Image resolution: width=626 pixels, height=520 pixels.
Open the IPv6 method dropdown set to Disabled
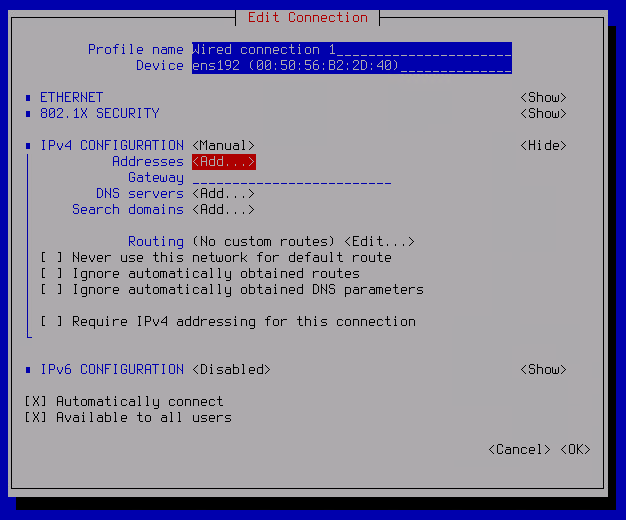[x=232, y=369]
